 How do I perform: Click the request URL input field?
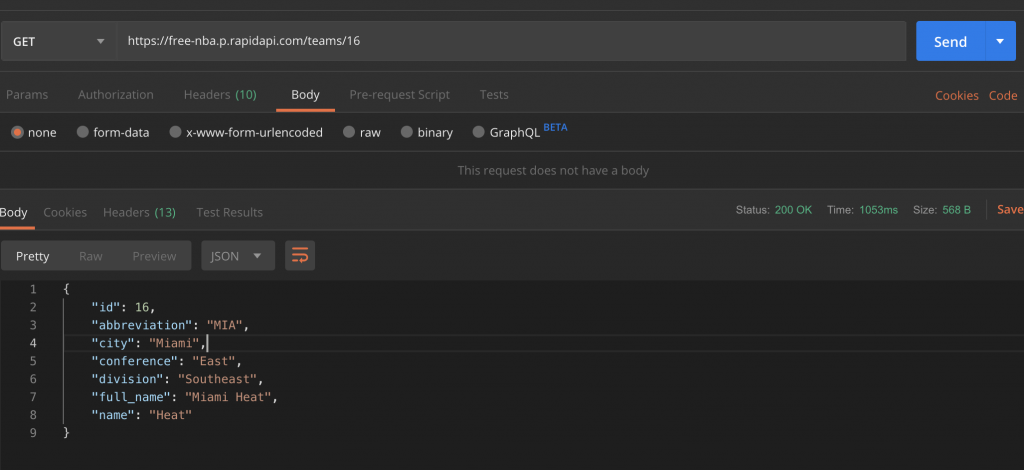[511, 41]
